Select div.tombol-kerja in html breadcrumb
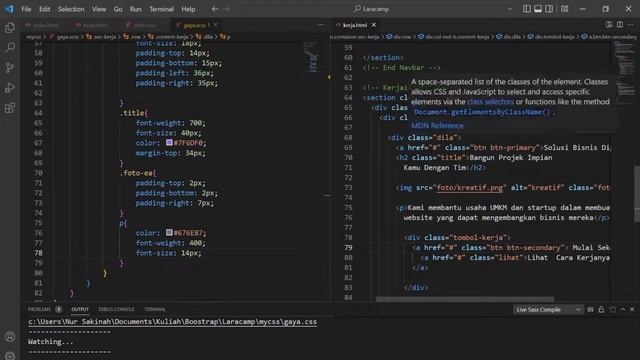 [x=551, y=37]
